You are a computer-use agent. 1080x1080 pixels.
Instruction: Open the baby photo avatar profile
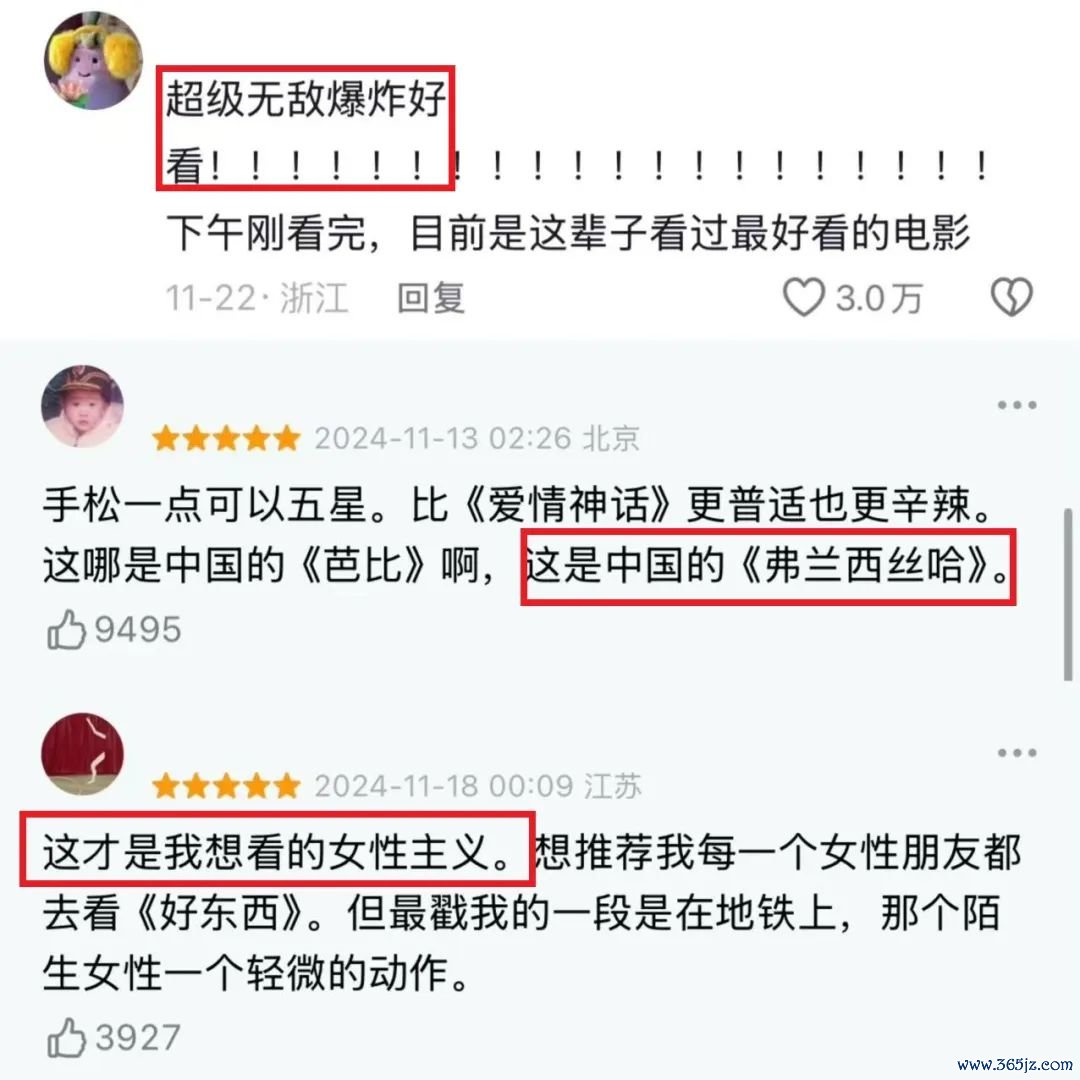[x=82, y=406]
